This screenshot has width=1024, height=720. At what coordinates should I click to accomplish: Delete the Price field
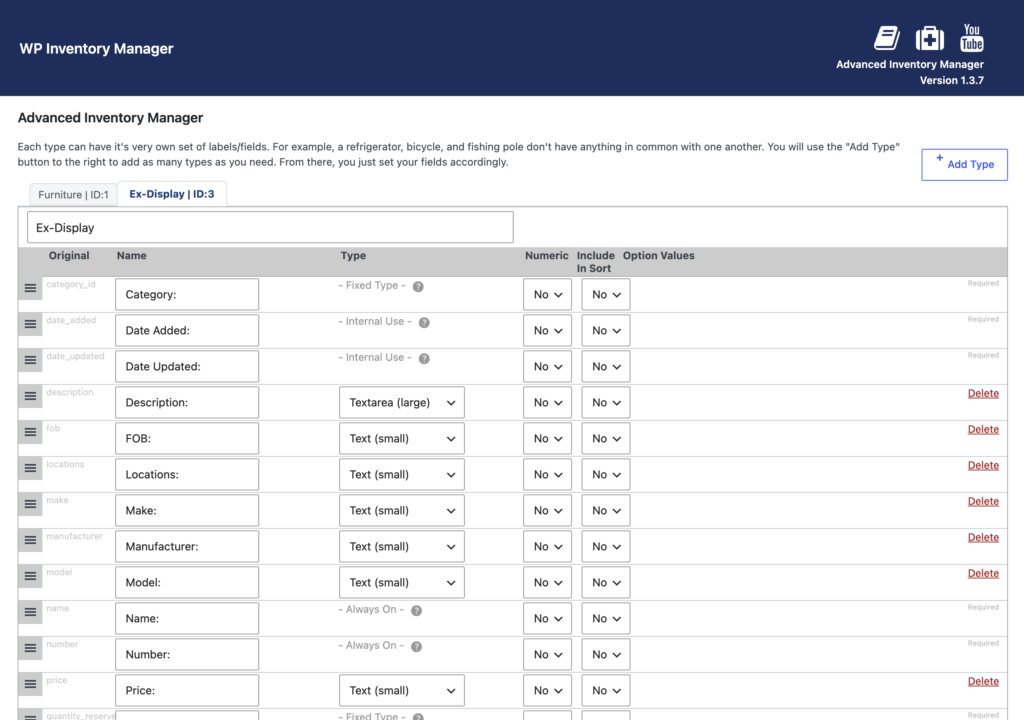click(x=983, y=681)
